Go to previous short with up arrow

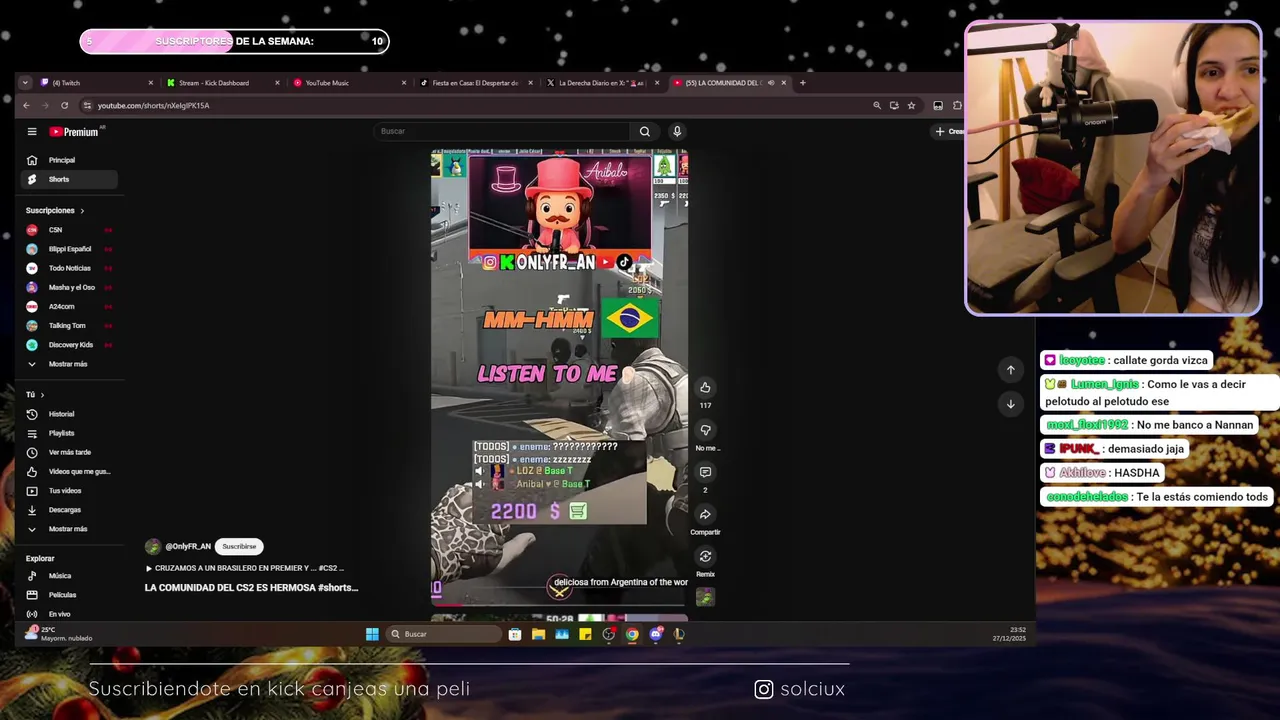pos(1010,370)
